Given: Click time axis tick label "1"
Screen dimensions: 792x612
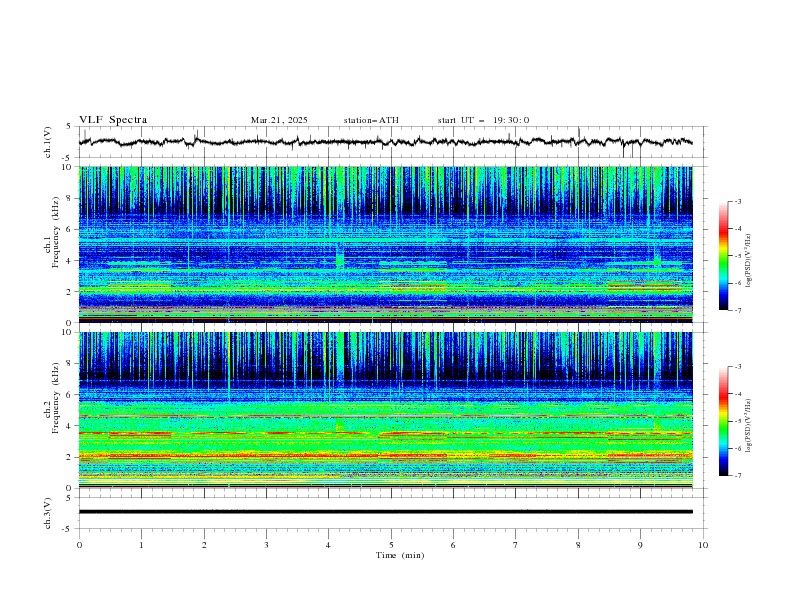Looking at the screenshot, I should click(x=141, y=545).
